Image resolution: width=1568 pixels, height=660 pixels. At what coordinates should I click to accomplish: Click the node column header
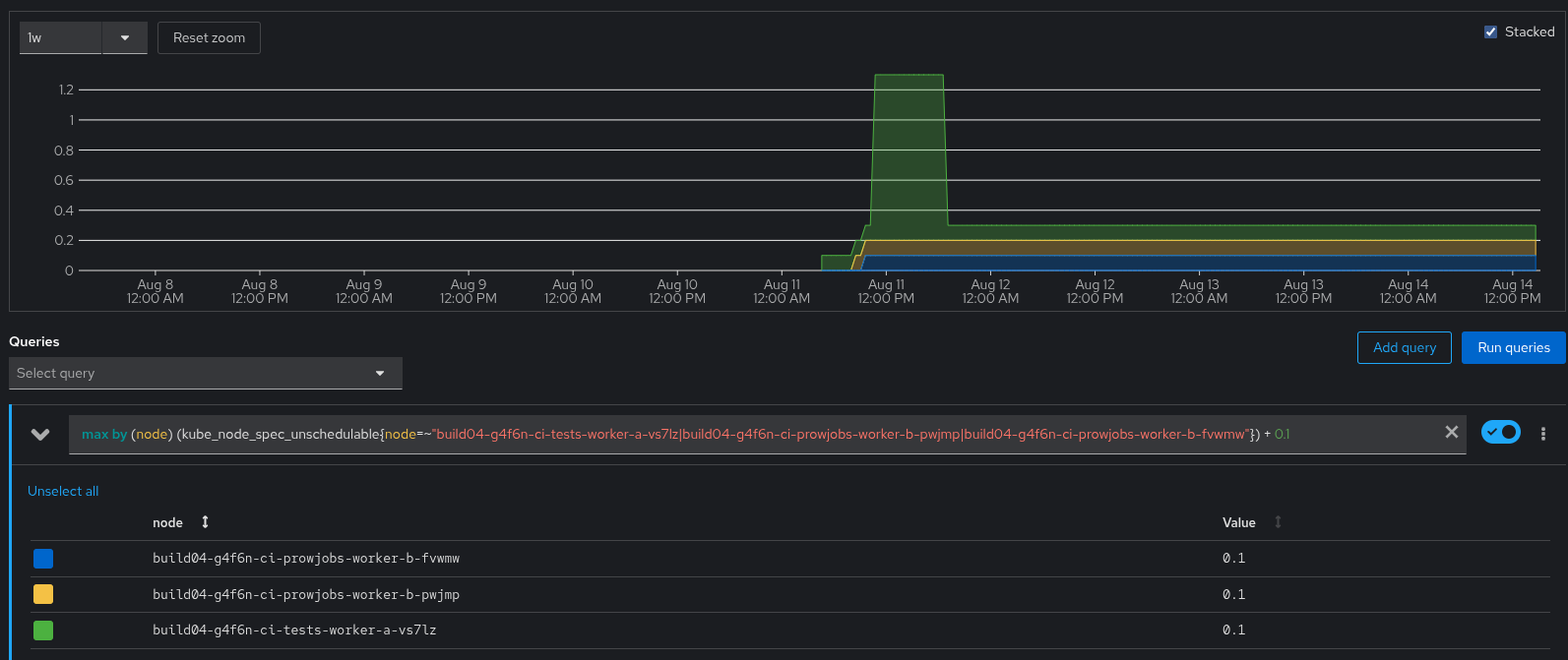click(167, 522)
